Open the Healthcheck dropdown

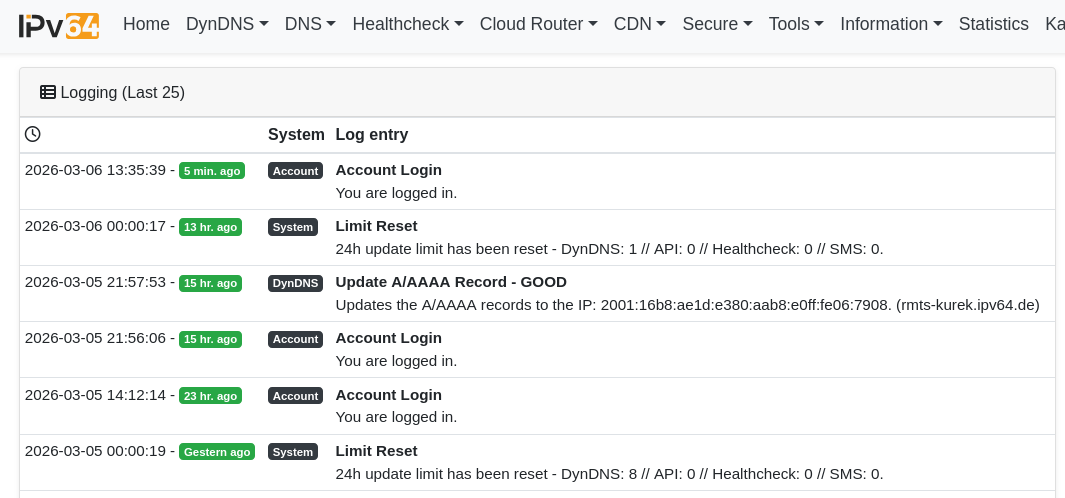[x=407, y=24]
